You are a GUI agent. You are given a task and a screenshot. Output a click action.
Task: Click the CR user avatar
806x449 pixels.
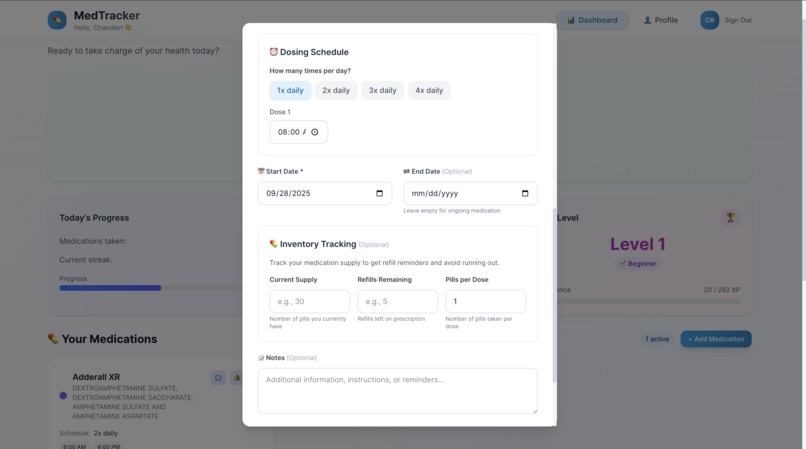click(709, 21)
